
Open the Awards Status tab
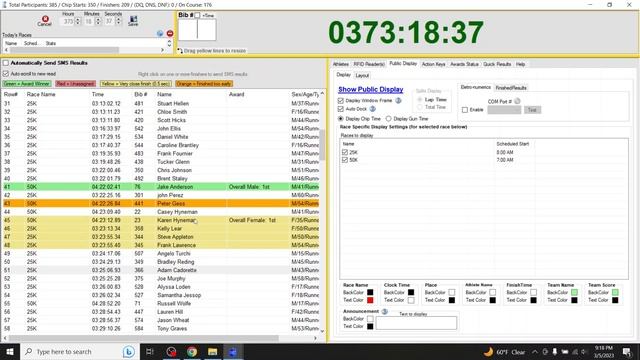click(x=464, y=64)
